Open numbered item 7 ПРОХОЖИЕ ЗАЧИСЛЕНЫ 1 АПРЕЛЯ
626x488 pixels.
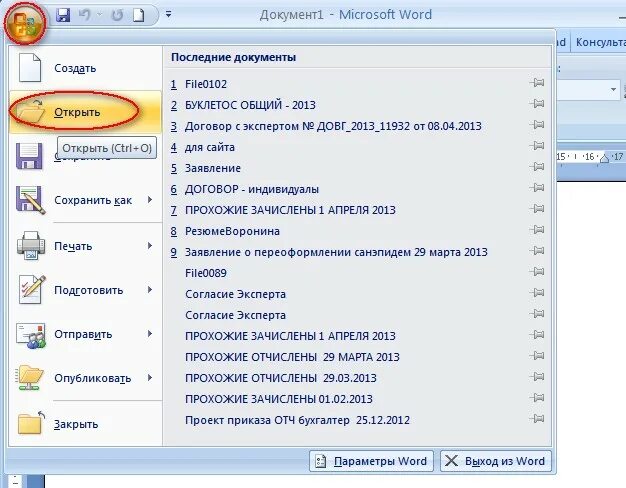pyautogui.click(x=290, y=210)
